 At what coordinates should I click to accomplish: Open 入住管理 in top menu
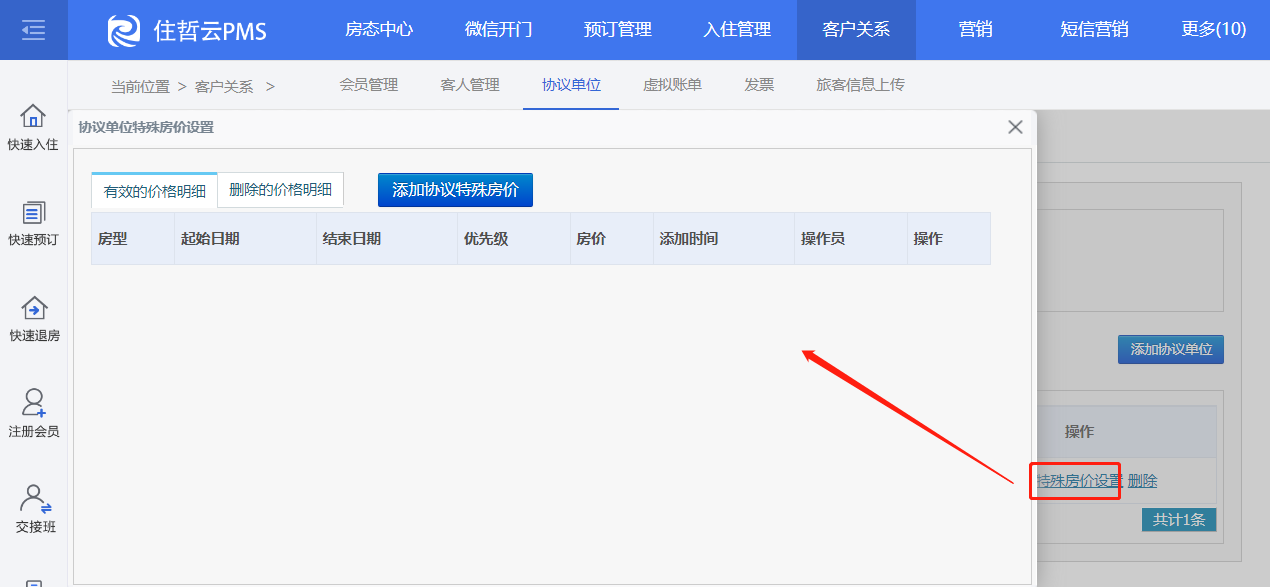pyautogui.click(x=737, y=30)
